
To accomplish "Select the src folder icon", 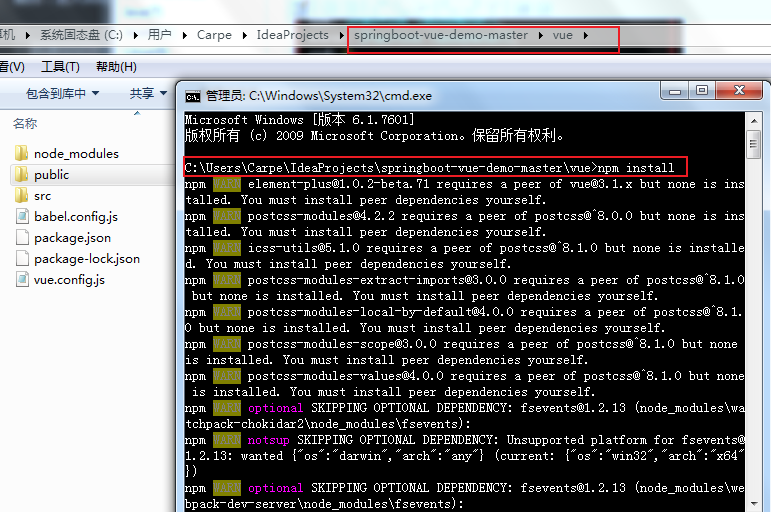I will (x=22, y=195).
